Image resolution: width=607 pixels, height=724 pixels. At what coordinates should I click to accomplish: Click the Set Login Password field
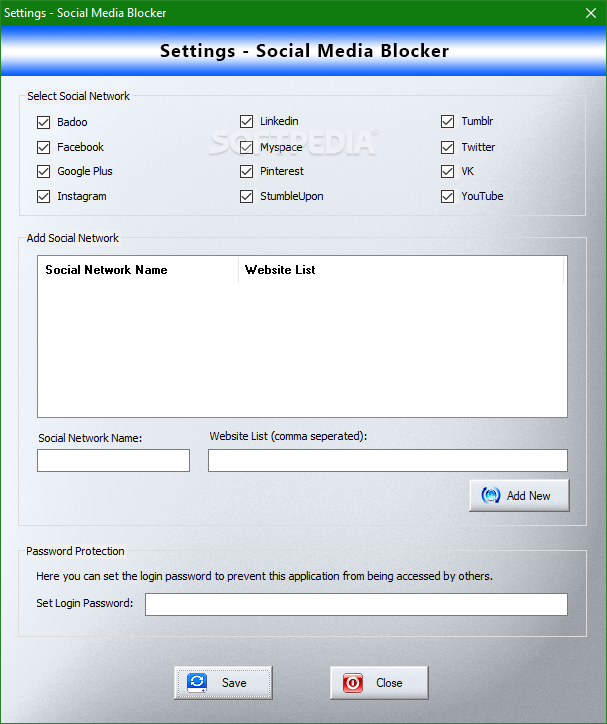pos(356,604)
